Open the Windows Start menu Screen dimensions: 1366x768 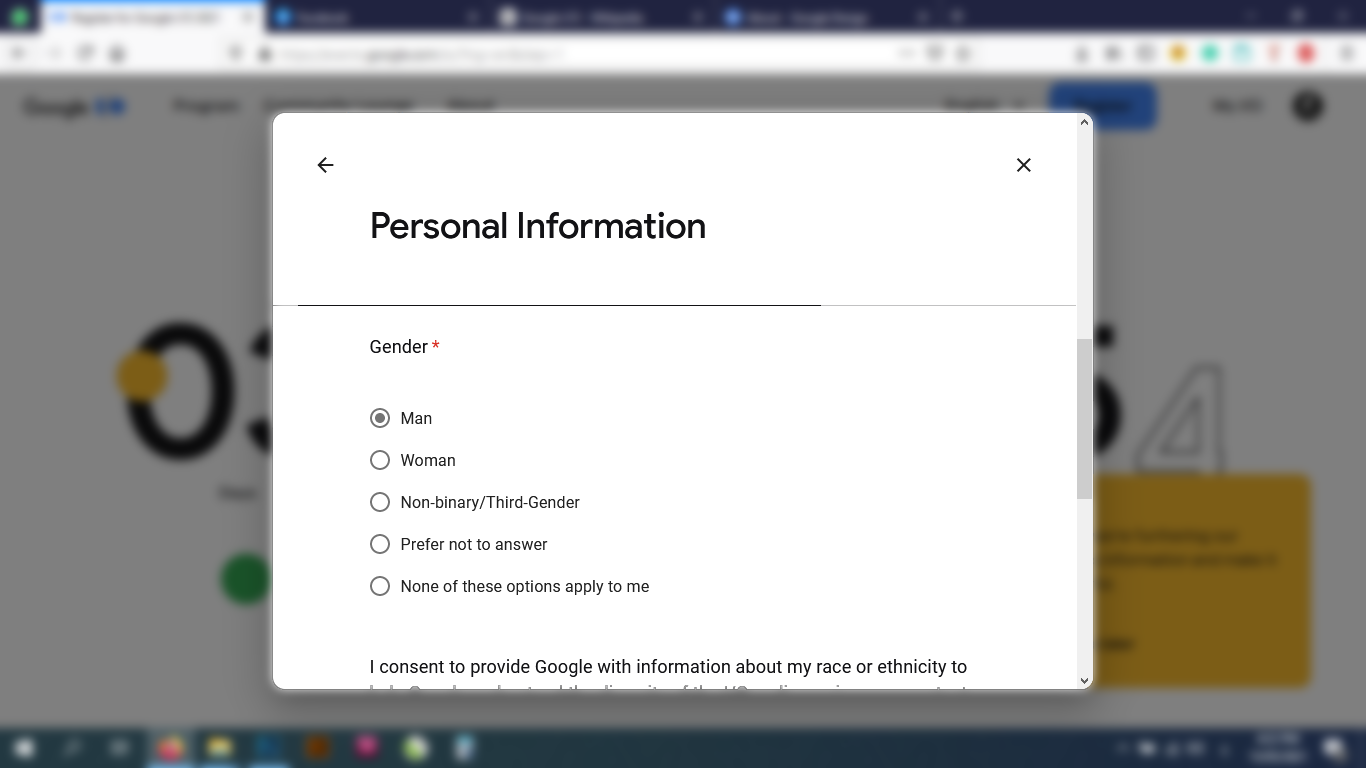24,748
